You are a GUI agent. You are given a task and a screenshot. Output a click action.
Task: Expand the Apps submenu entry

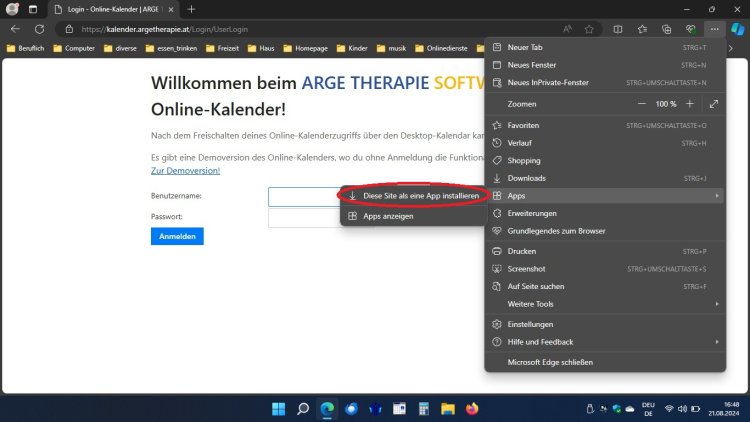click(x=605, y=196)
